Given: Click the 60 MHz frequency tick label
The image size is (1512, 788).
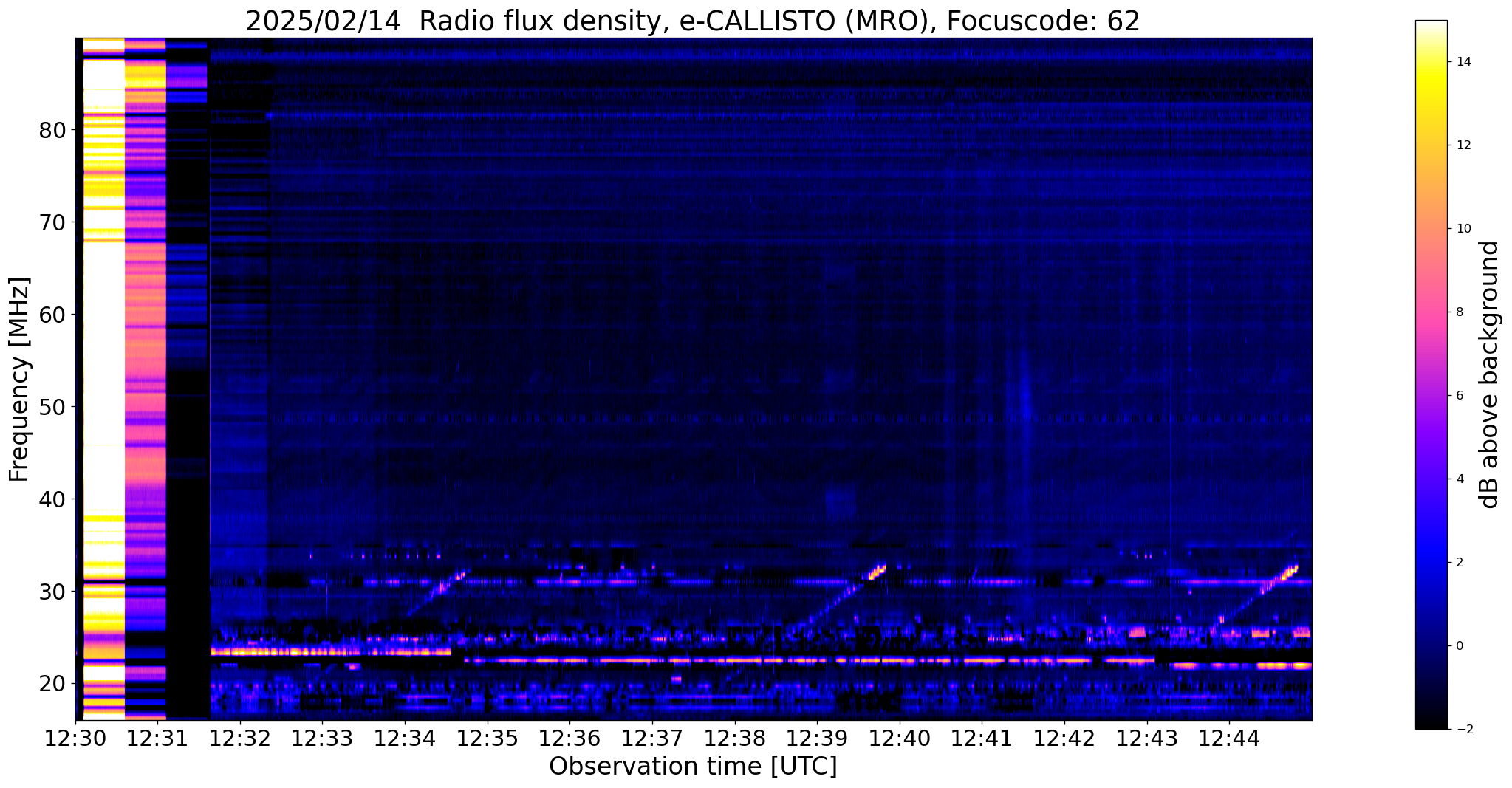Looking at the screenshot, I should pyautogui.click(x=52, y=315).
